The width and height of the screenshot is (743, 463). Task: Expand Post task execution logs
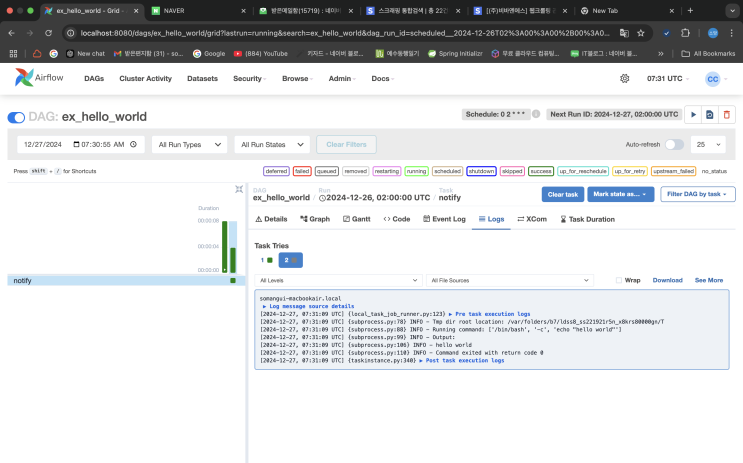(462, 361)
